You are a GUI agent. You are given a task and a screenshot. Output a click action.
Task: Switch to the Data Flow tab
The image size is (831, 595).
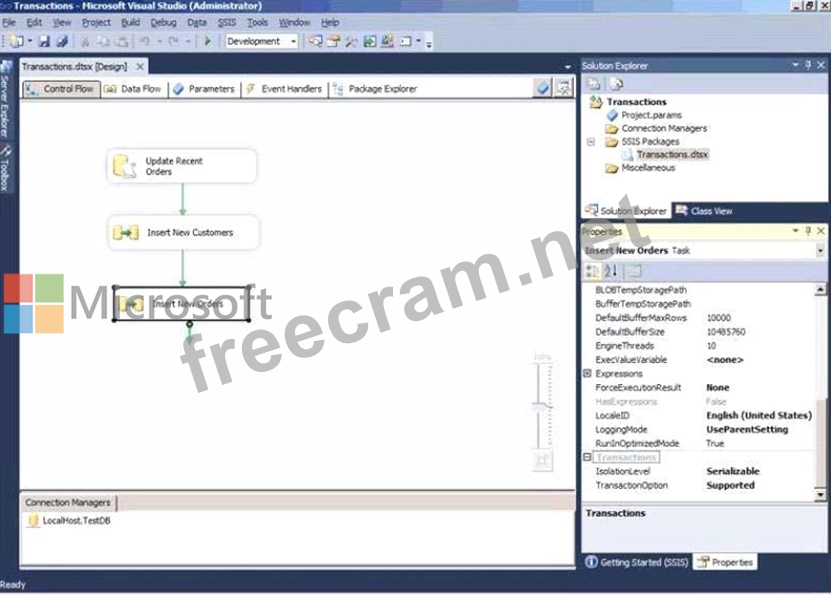point(132,89)
